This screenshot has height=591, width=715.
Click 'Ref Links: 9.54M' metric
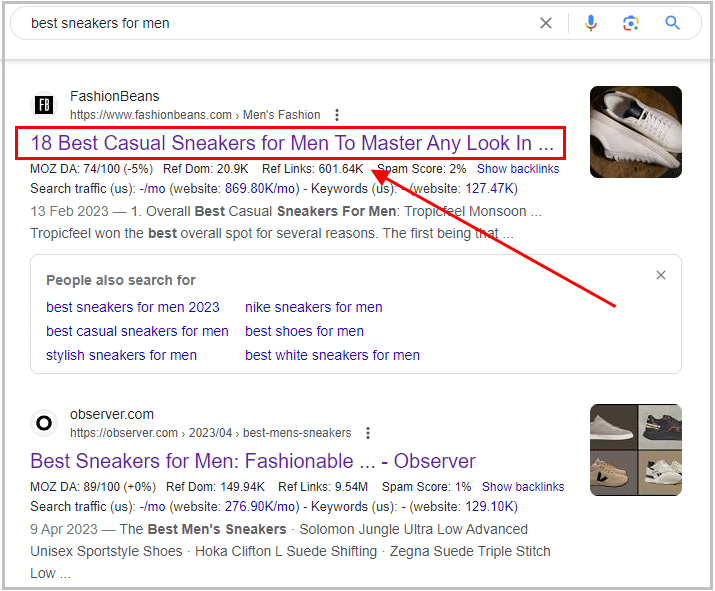tap(323, 487)
